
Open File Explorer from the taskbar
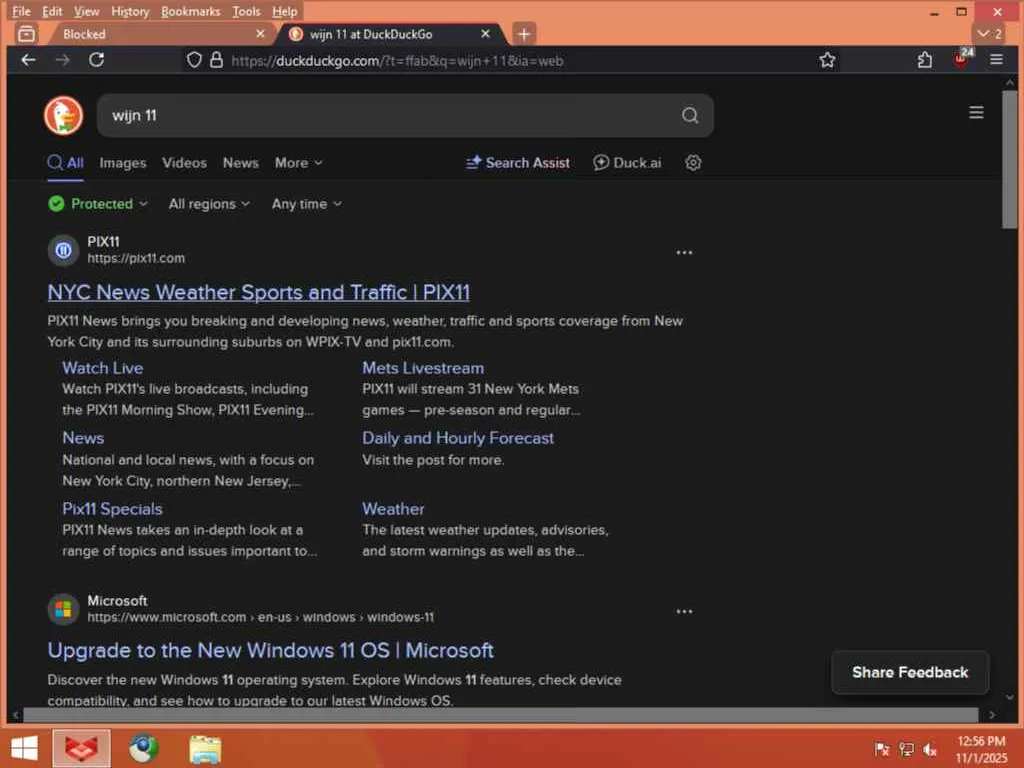[x=205, y=748]
